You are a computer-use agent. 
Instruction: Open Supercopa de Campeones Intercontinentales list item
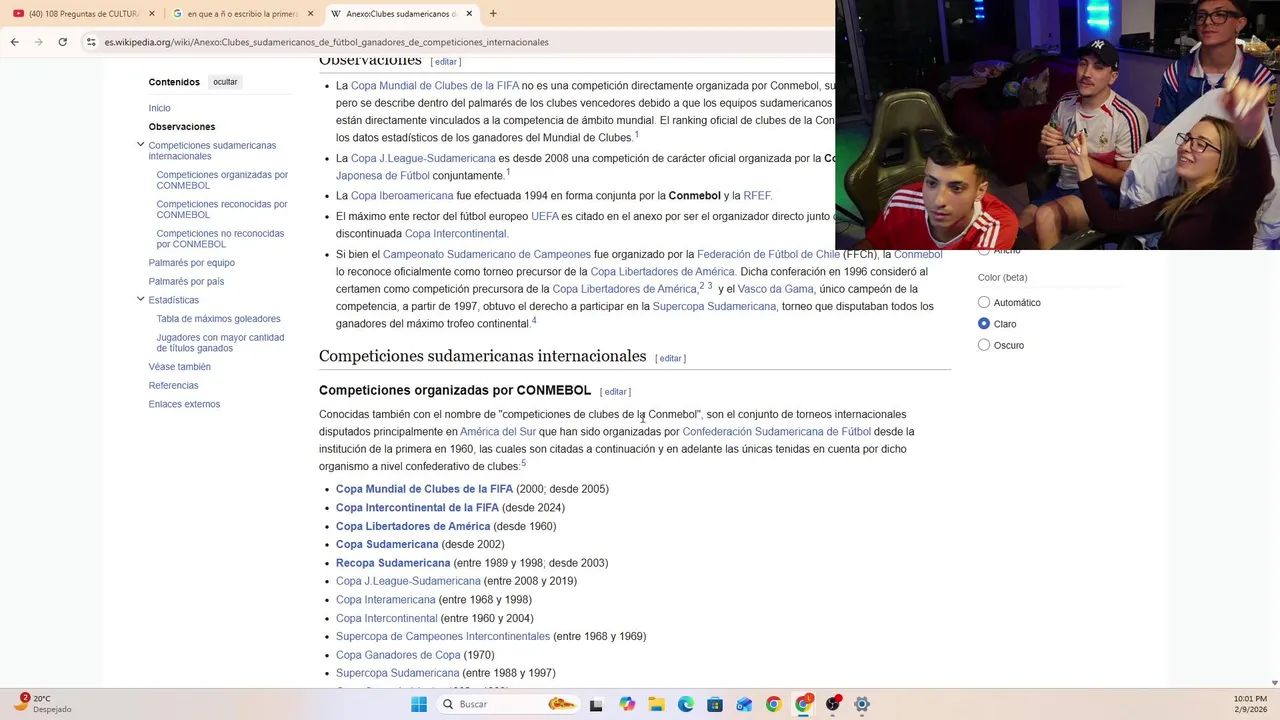point(443,636)
